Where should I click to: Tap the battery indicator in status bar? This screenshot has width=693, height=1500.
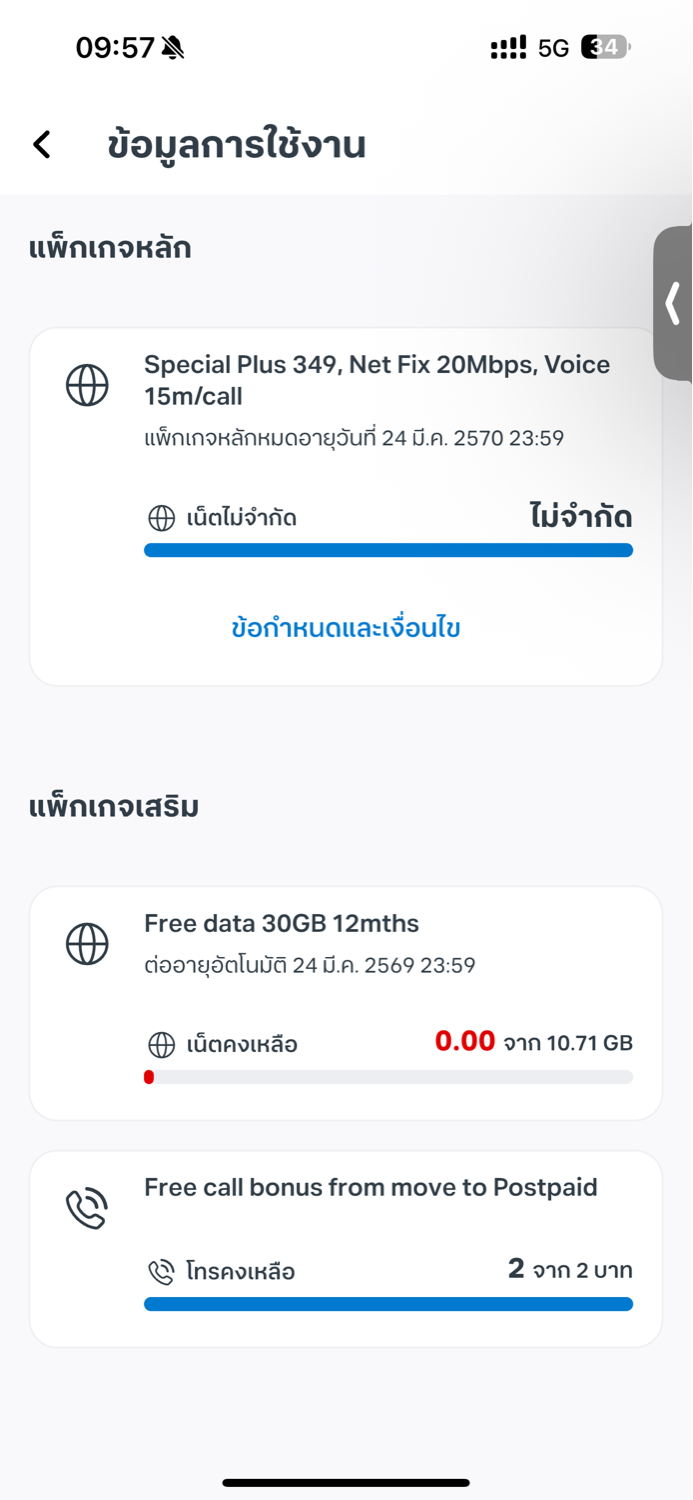[605, 47]
